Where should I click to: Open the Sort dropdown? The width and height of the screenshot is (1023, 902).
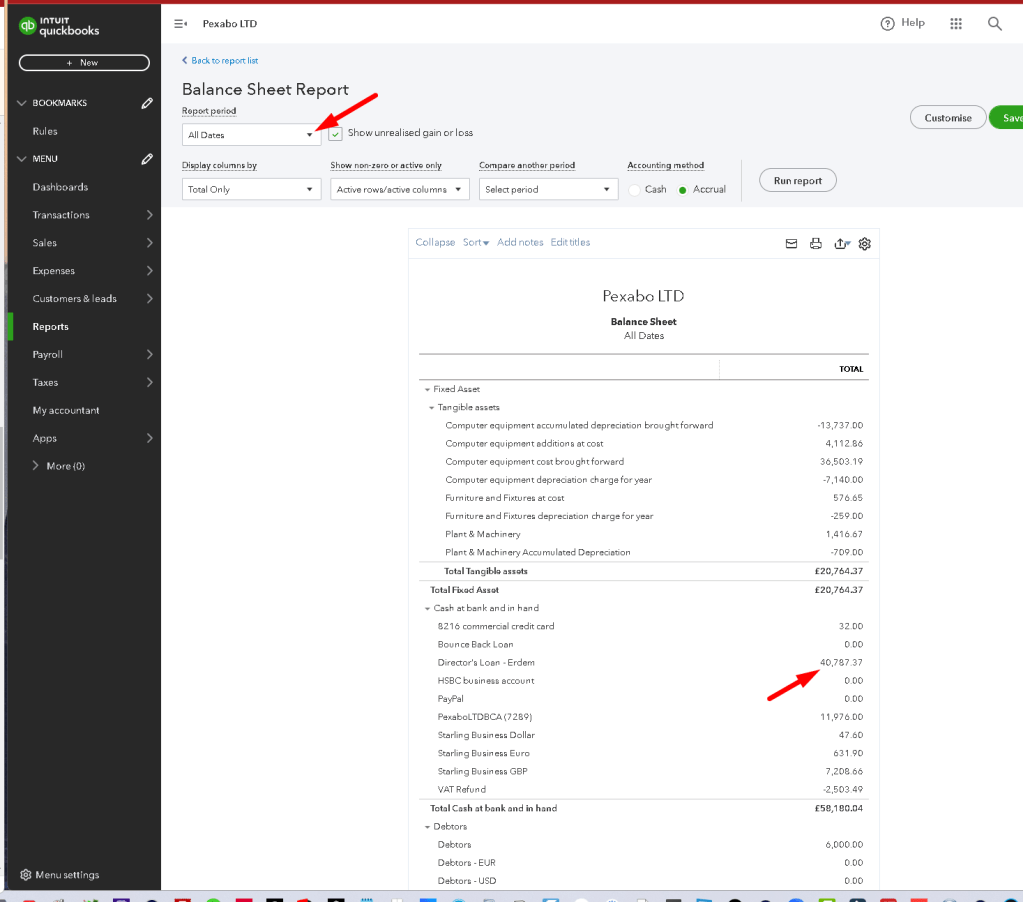tap(476, 242)
